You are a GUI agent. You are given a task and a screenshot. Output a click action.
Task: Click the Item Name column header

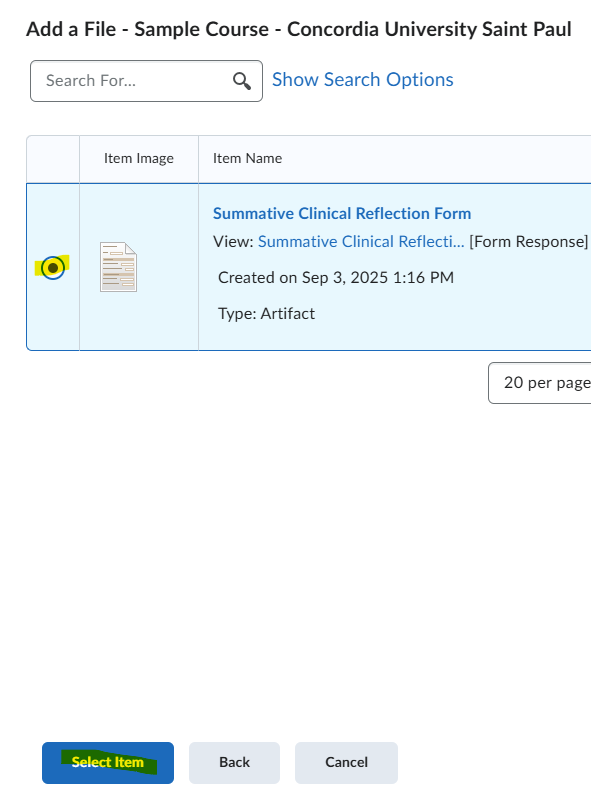pos(247,159)
